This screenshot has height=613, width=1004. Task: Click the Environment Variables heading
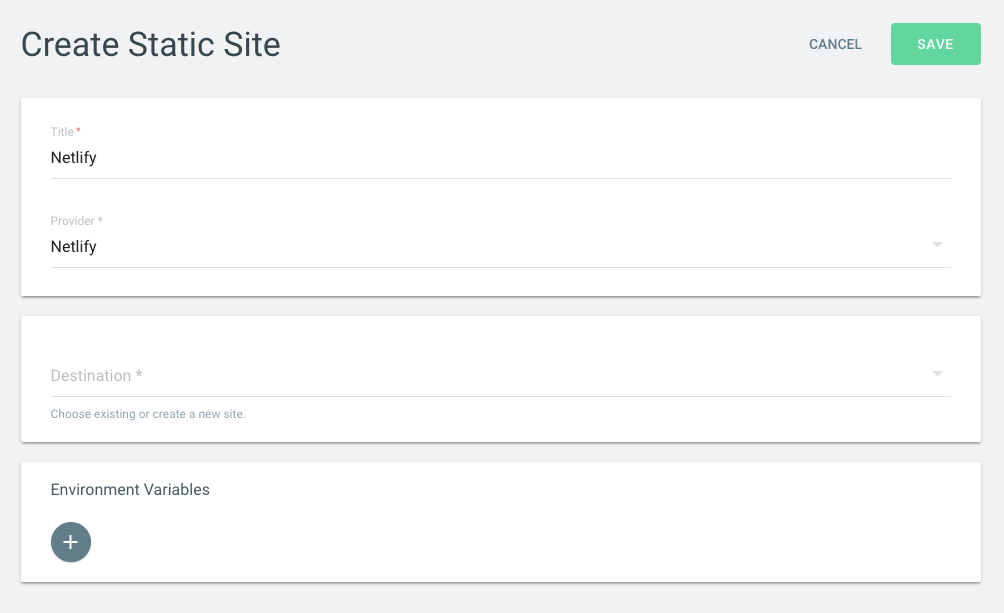coord(130,489)
